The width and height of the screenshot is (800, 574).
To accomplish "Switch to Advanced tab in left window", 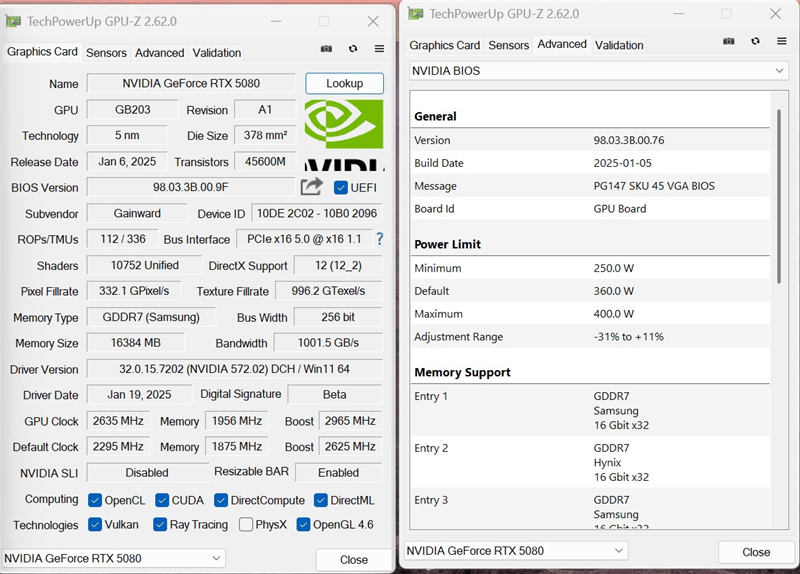I will point(159,53).
